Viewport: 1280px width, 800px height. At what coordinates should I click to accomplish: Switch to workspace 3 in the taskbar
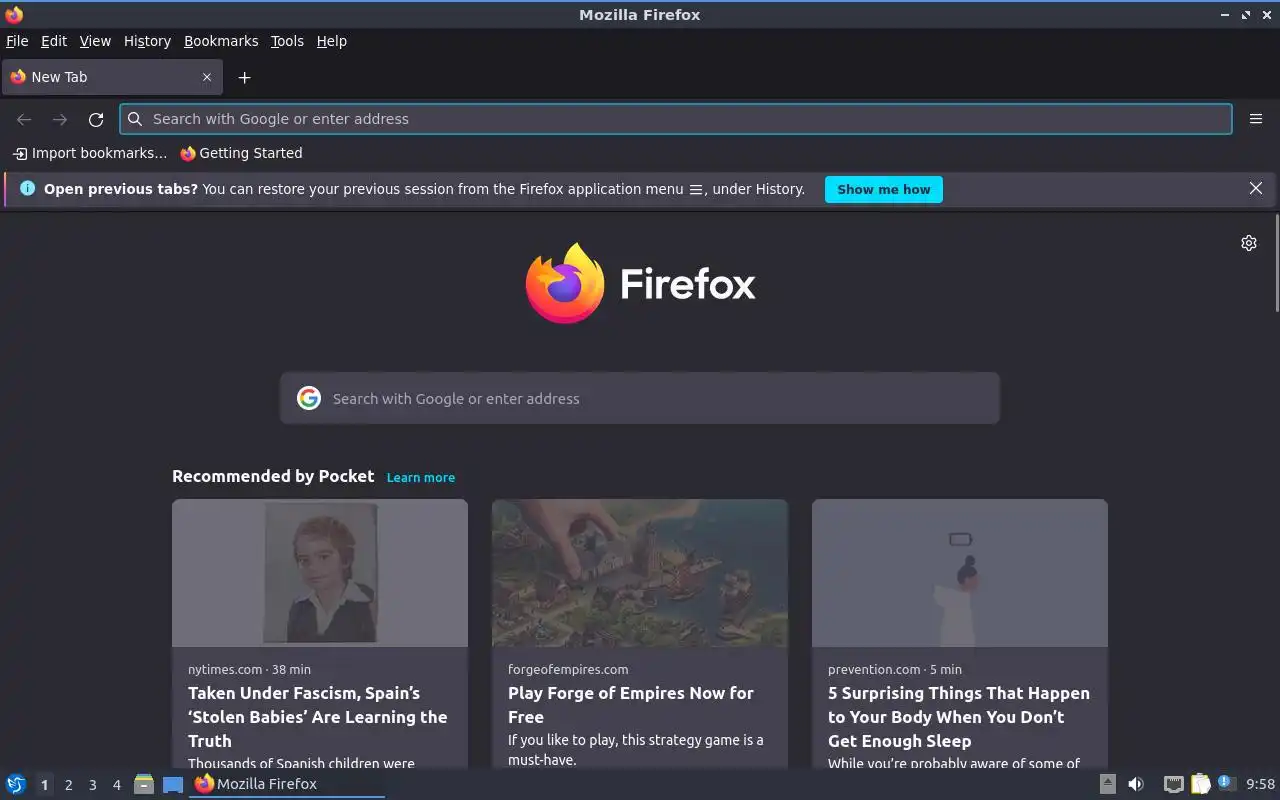92,785
